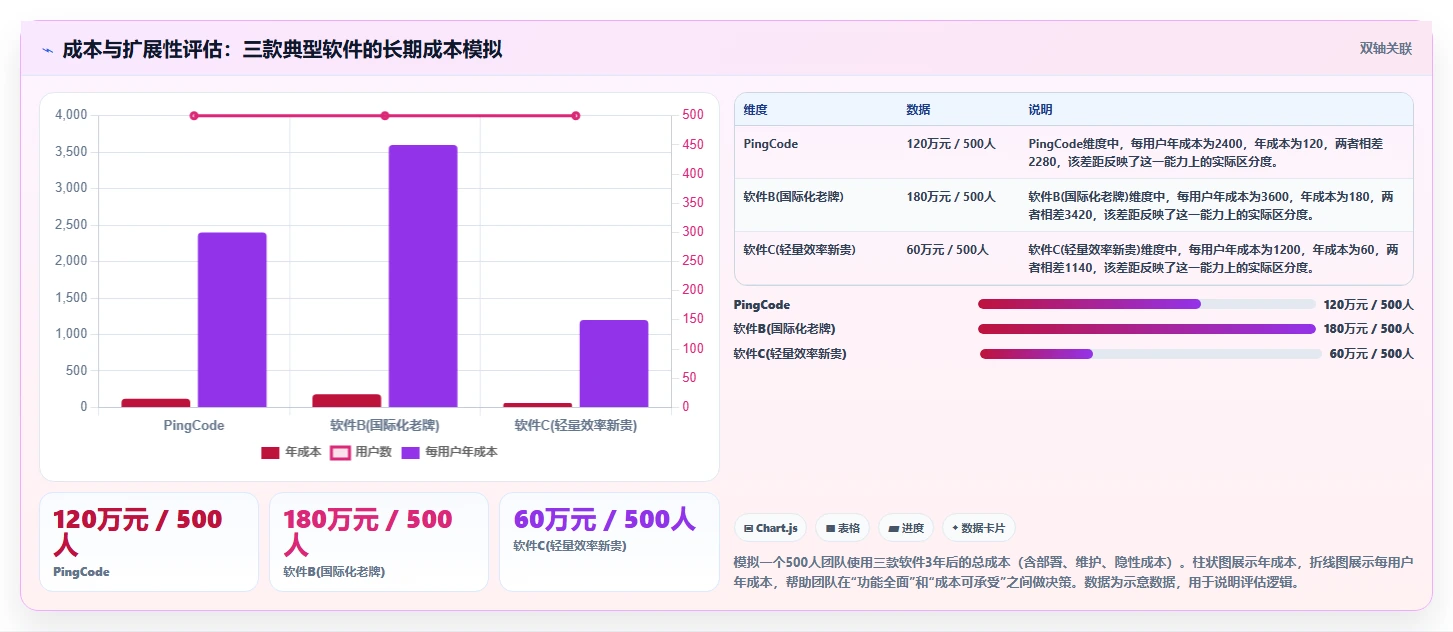Click line point above 软件B
1453x632 pixels.
pos(385,116)
